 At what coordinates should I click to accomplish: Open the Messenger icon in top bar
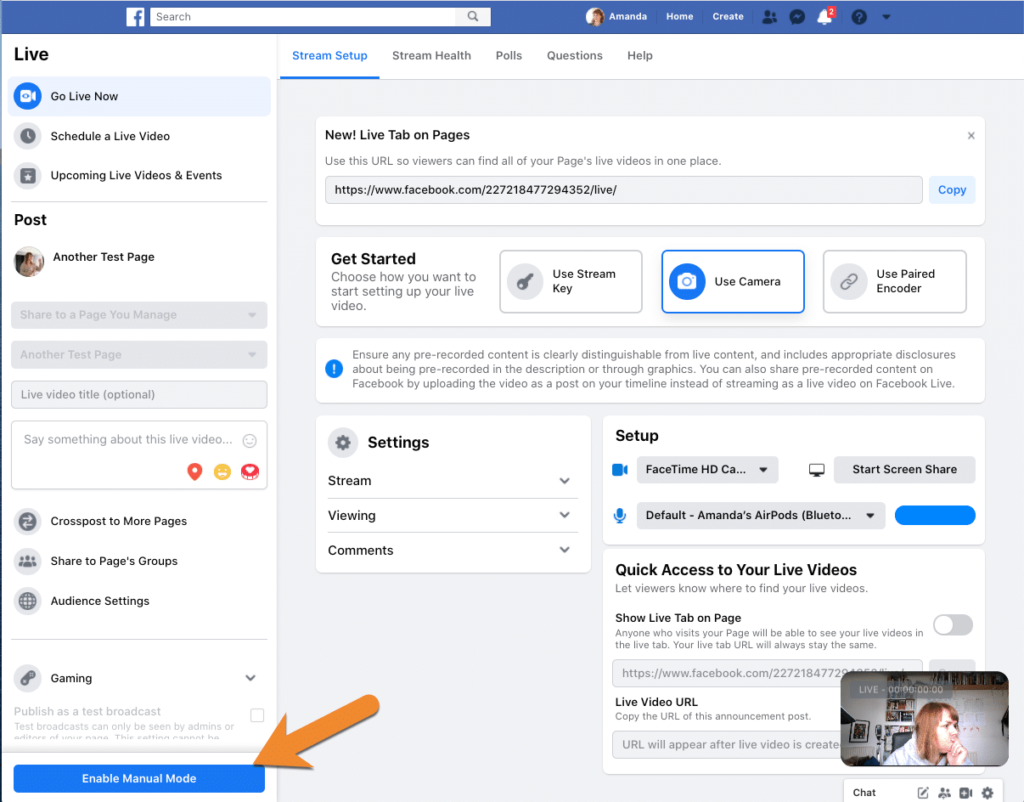coord(797,17)
